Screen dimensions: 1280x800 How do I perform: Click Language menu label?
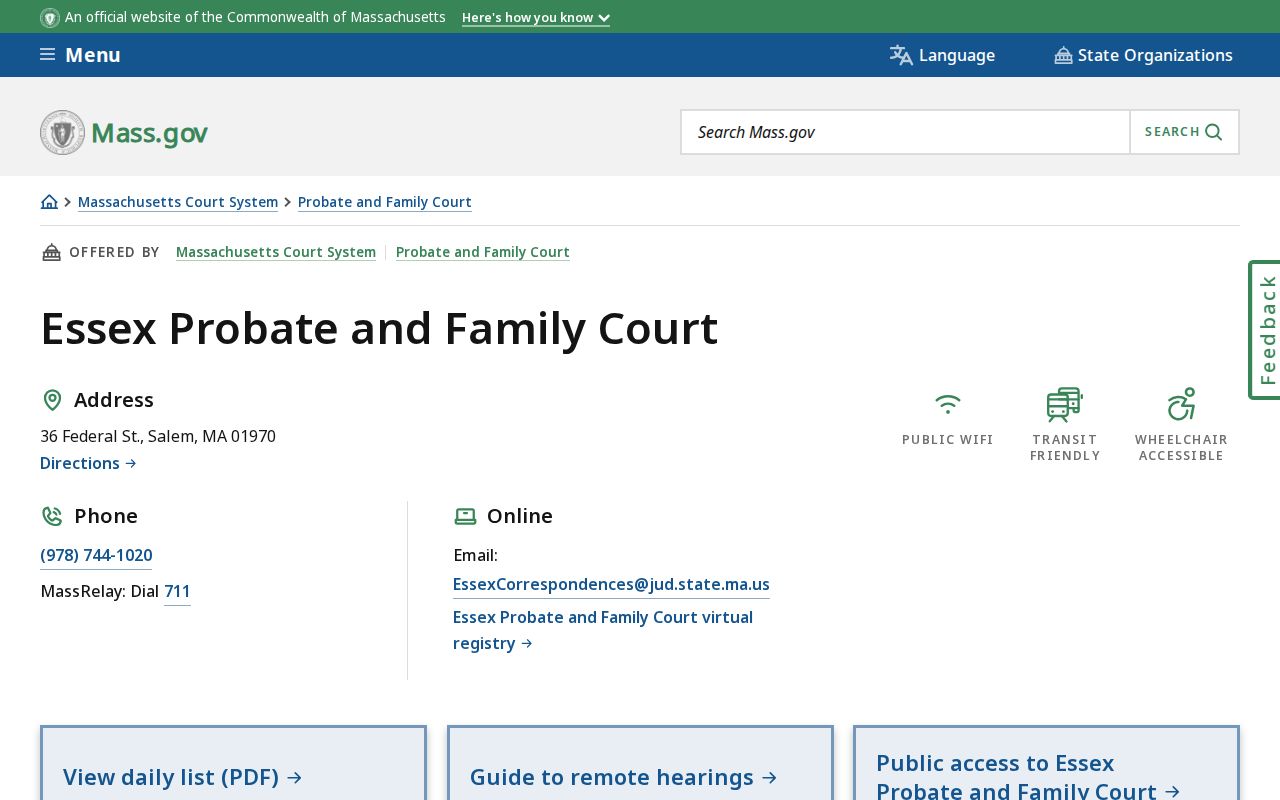click(957, 55)
